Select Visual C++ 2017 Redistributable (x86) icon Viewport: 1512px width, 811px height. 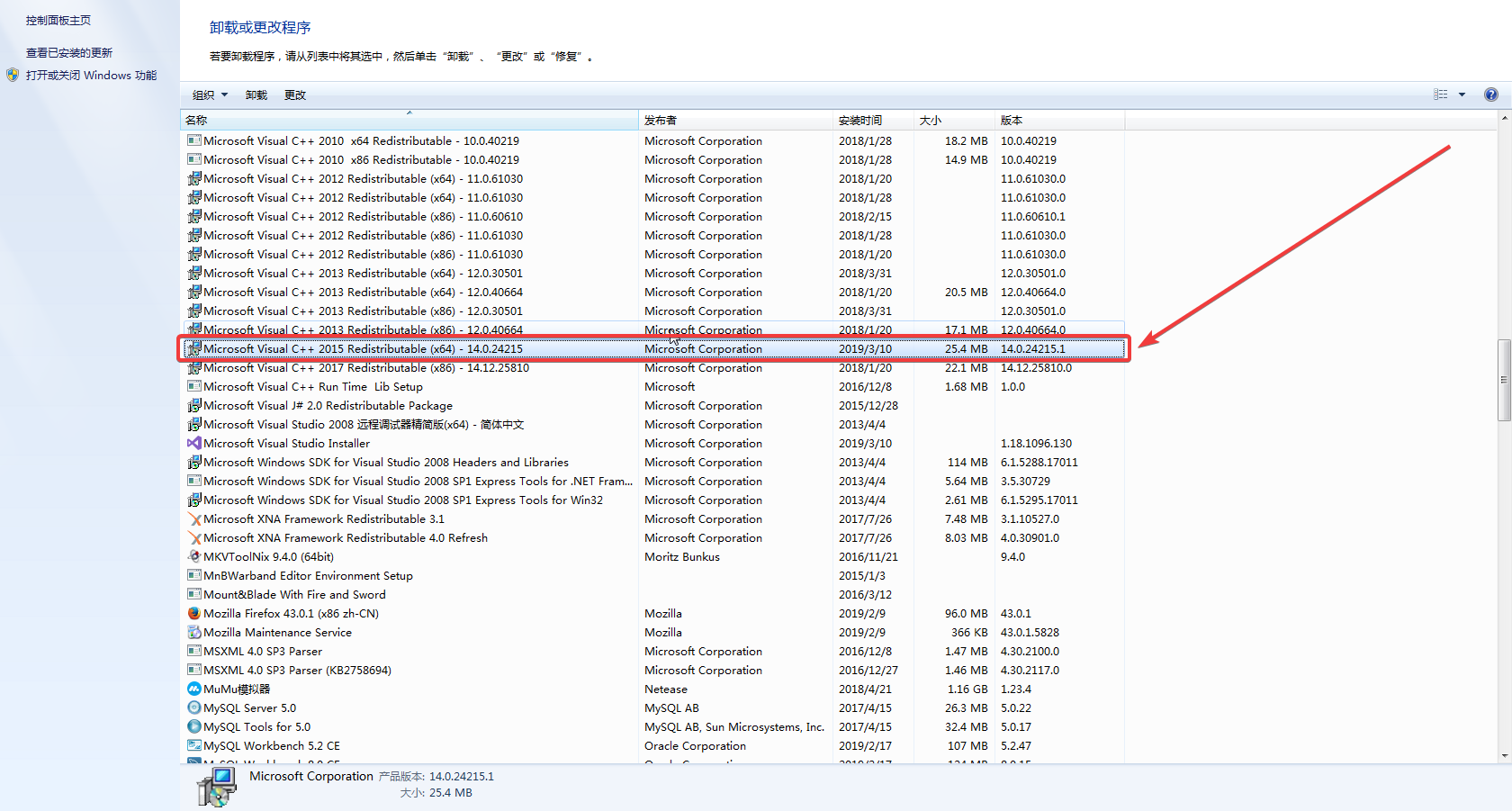click(194, 367)
